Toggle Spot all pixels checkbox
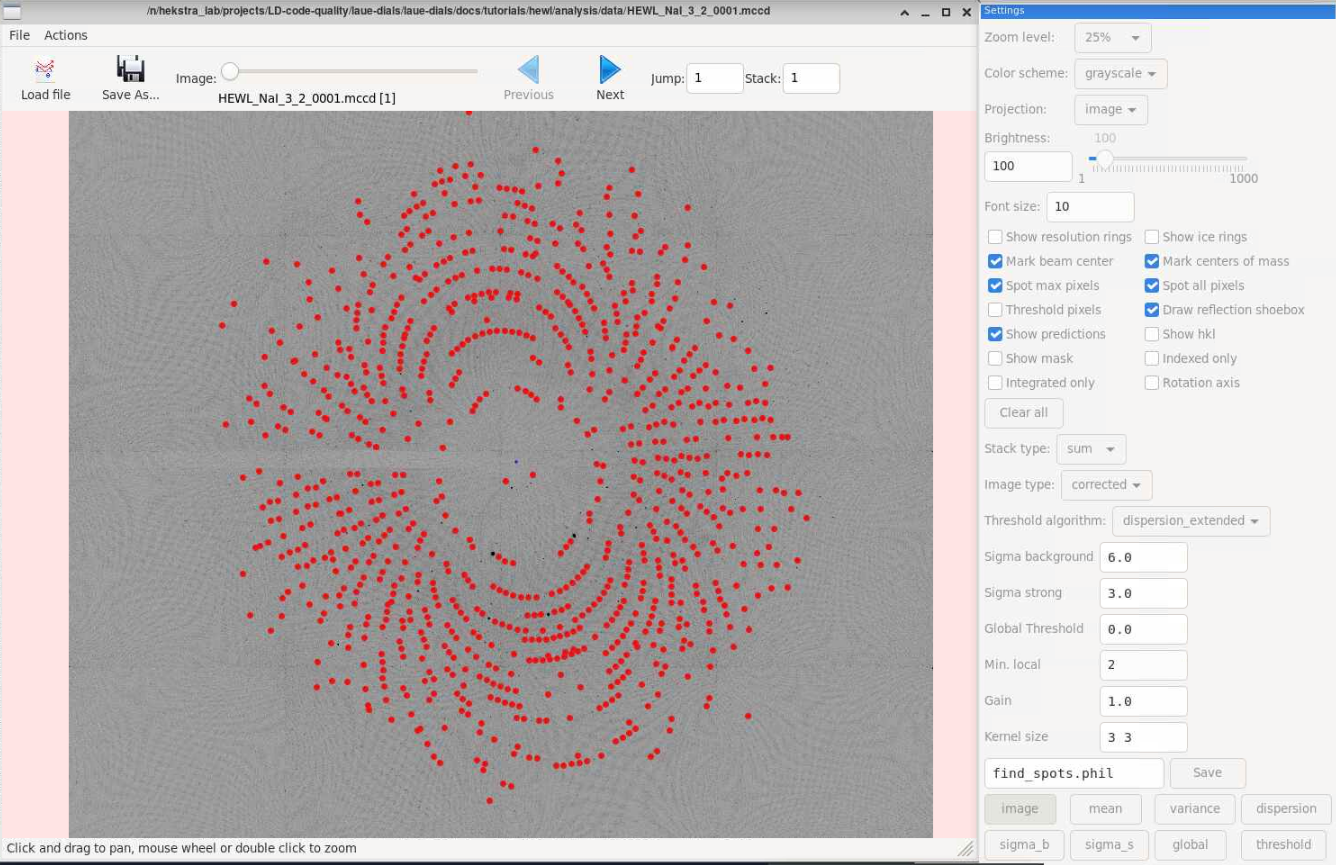Image resolution: width=1336 pixels, height=865 pixels. point(1152,285)
